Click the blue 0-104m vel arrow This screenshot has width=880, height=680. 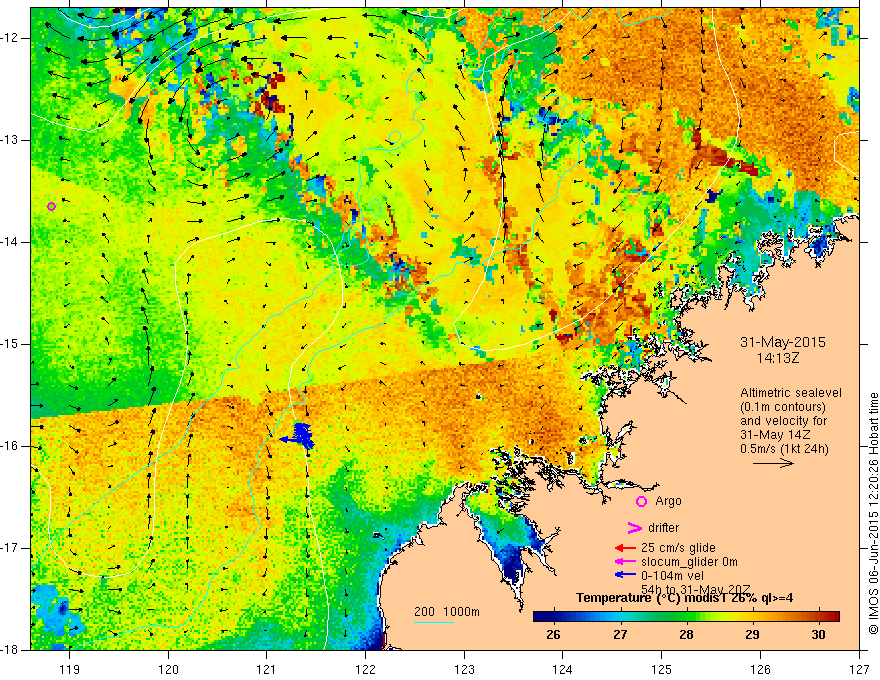point(625,575)
